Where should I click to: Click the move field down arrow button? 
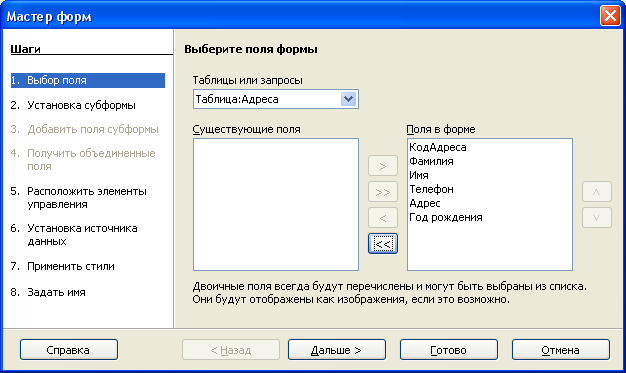pos(596,218)
